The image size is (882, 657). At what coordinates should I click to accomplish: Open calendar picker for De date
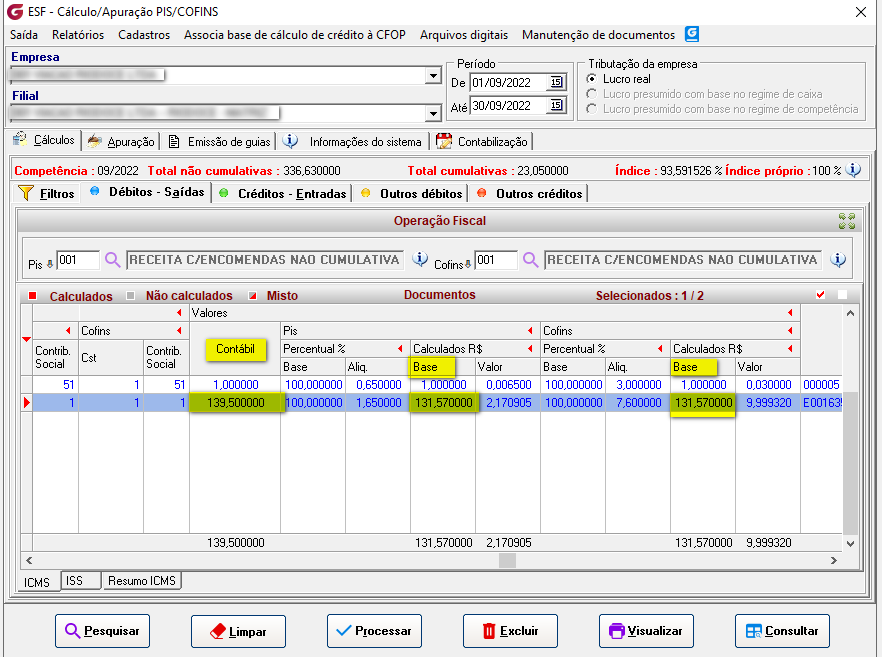pos(556,82)
